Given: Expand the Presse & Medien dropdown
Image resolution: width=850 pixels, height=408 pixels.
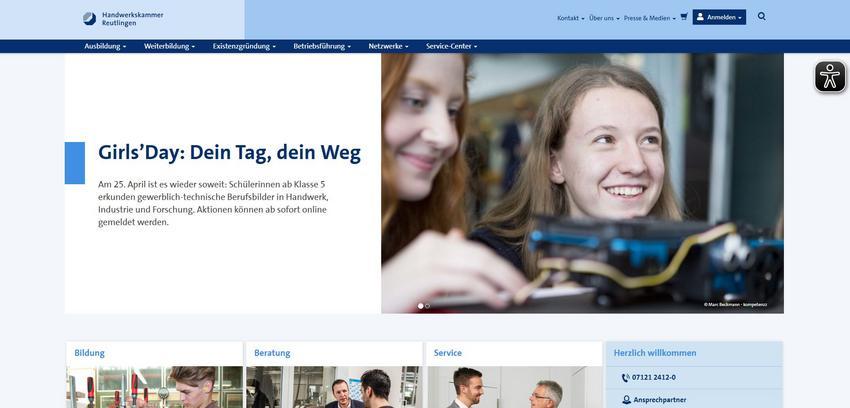Looking at the screenshot, I should click(649, 18).
